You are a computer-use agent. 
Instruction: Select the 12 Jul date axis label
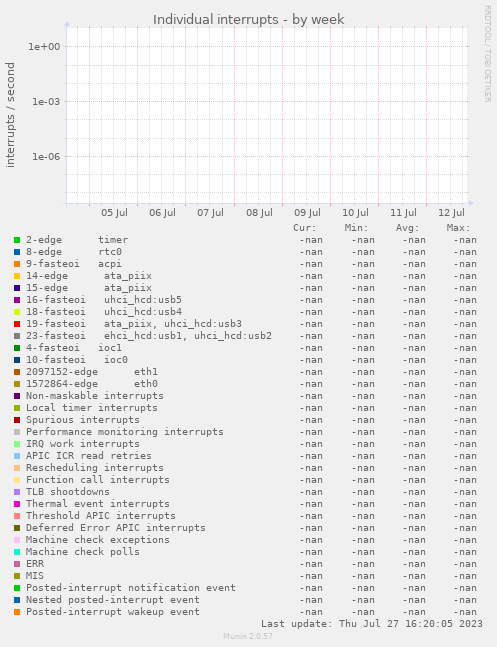(451, 213)
